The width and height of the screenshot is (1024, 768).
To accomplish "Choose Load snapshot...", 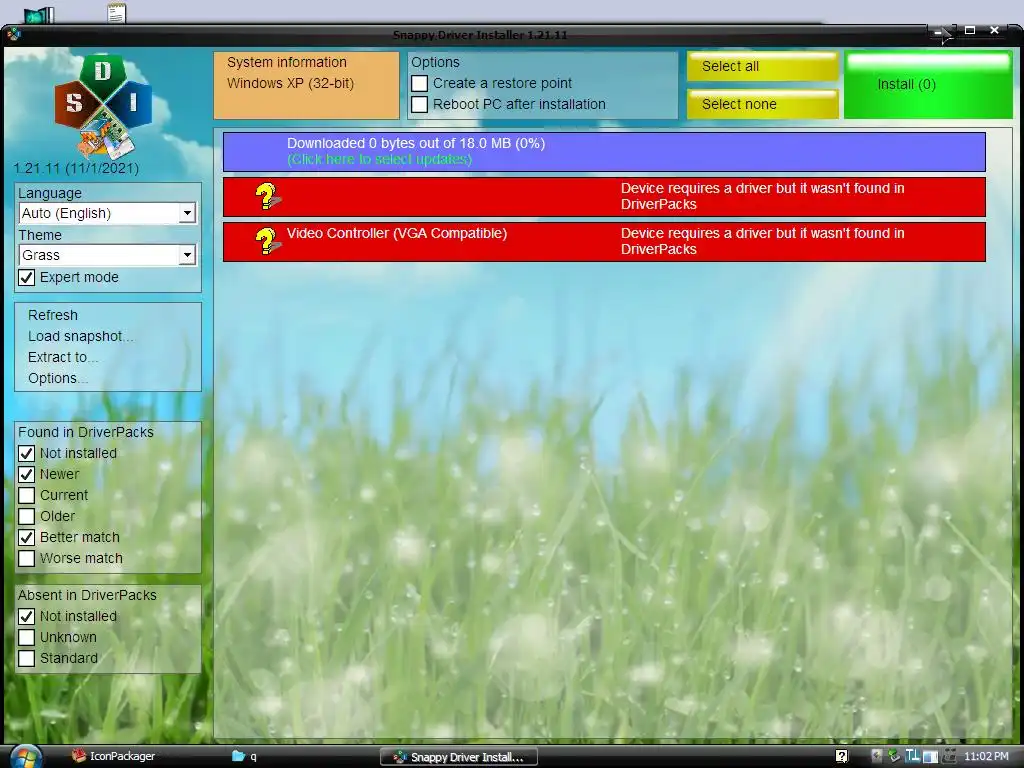I will click(x=80, y=336).
